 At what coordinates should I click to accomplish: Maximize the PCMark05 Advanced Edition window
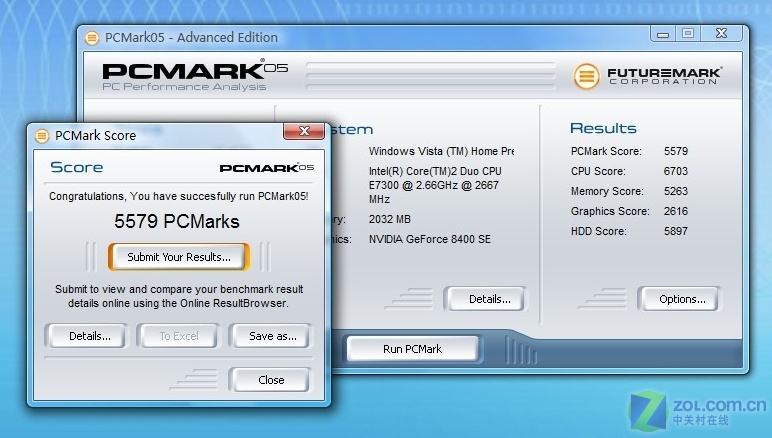click(688, 33)
